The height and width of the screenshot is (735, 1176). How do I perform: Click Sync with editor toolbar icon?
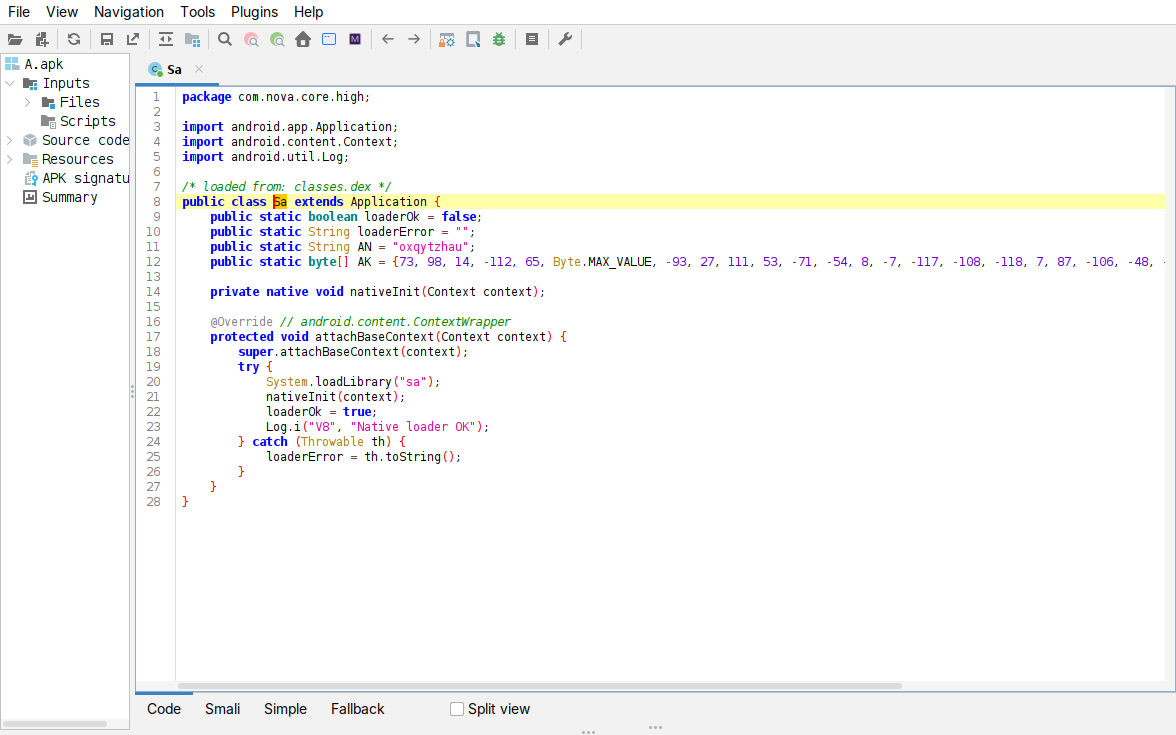(x=166, y=40)
